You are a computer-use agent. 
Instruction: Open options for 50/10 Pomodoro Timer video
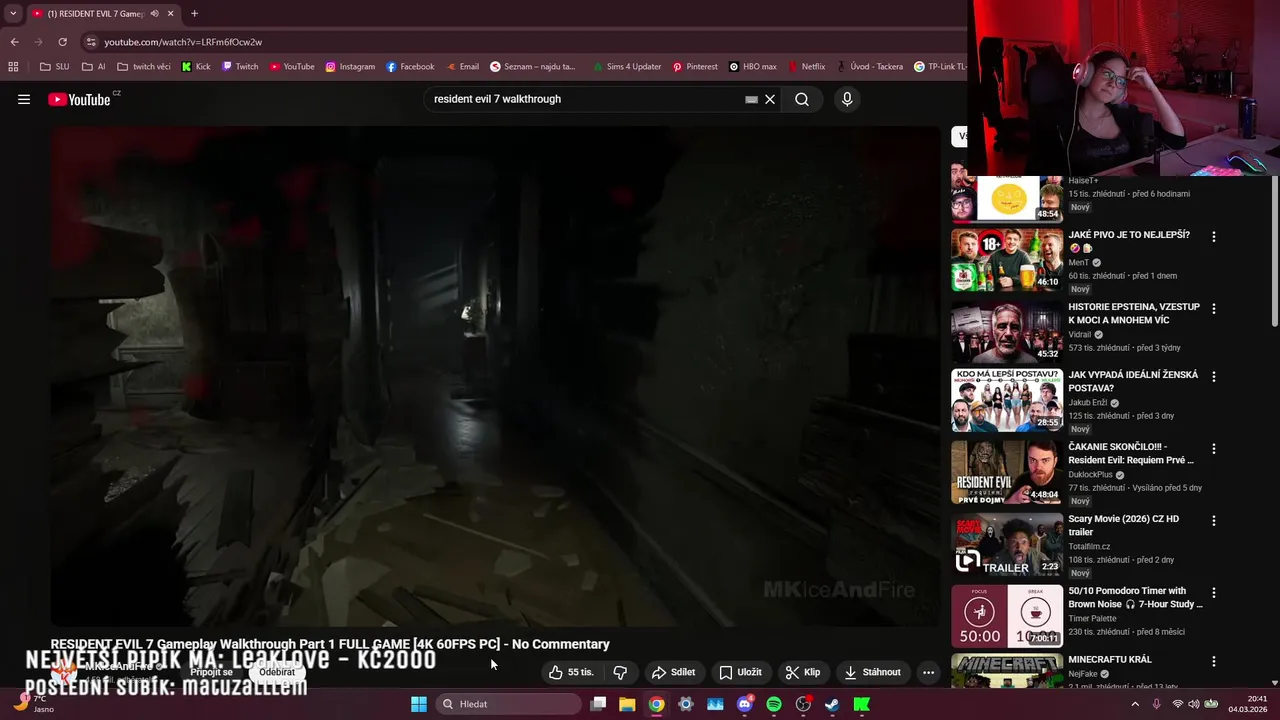point(1214,593)
